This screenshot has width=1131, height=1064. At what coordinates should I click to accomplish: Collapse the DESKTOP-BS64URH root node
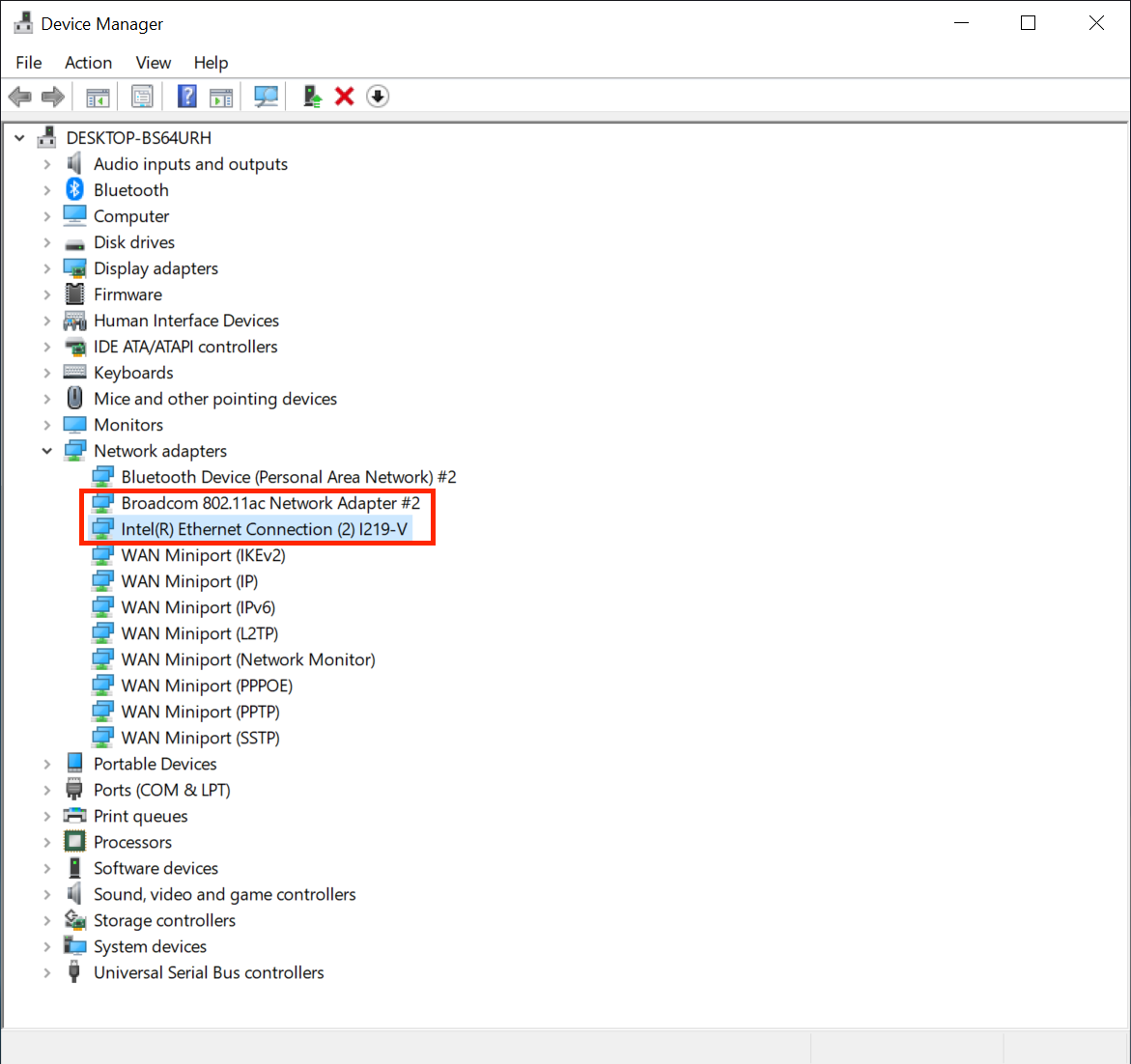coord(19,138)
